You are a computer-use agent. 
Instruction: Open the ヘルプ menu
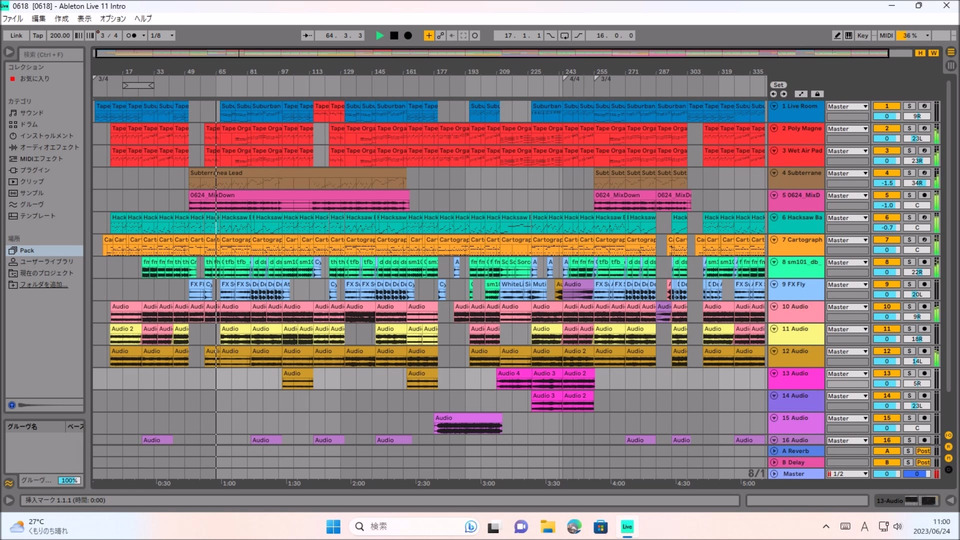(143, 18)
